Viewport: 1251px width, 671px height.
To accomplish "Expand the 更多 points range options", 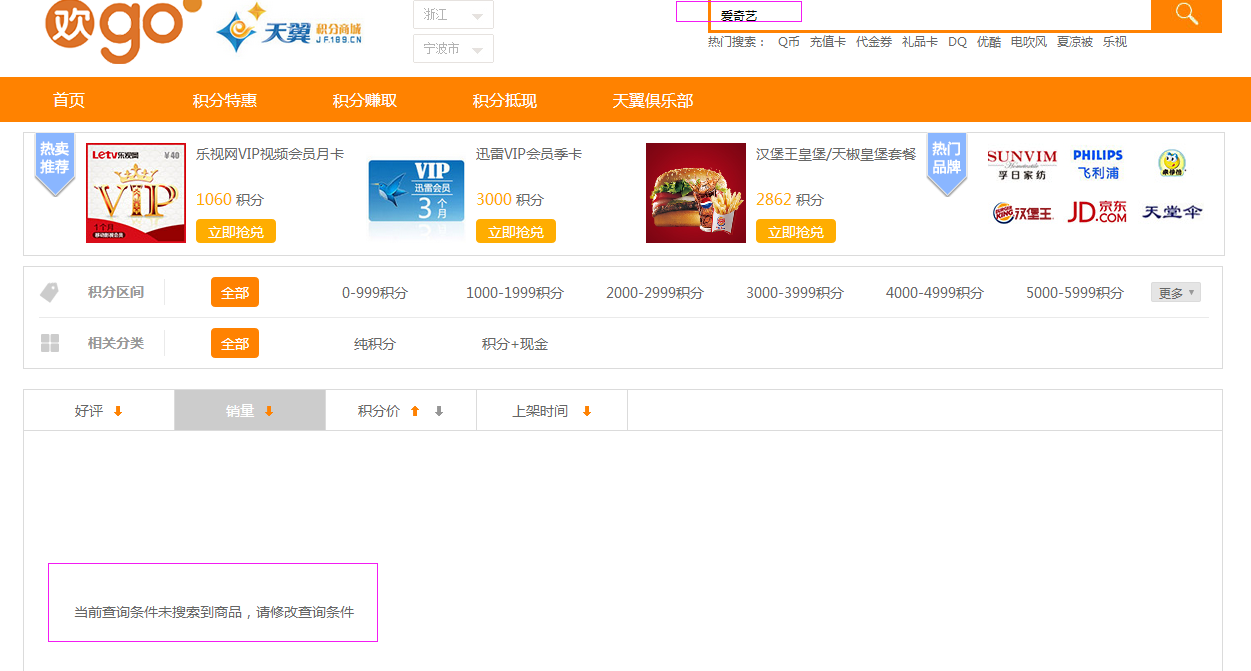I will tap(1176, 292).
